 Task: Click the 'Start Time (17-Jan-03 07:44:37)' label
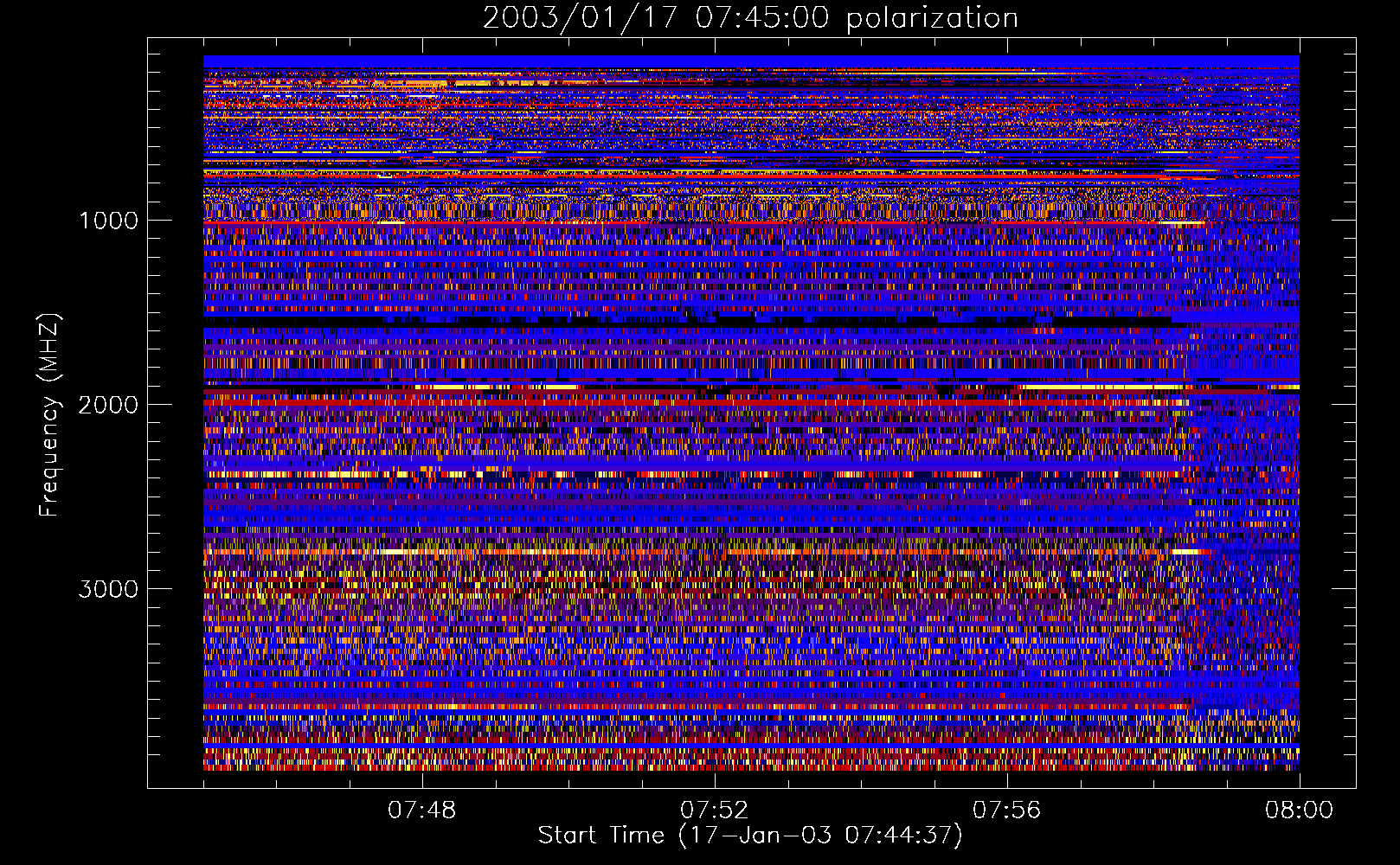pyautogui.click(x=750, y=836)
